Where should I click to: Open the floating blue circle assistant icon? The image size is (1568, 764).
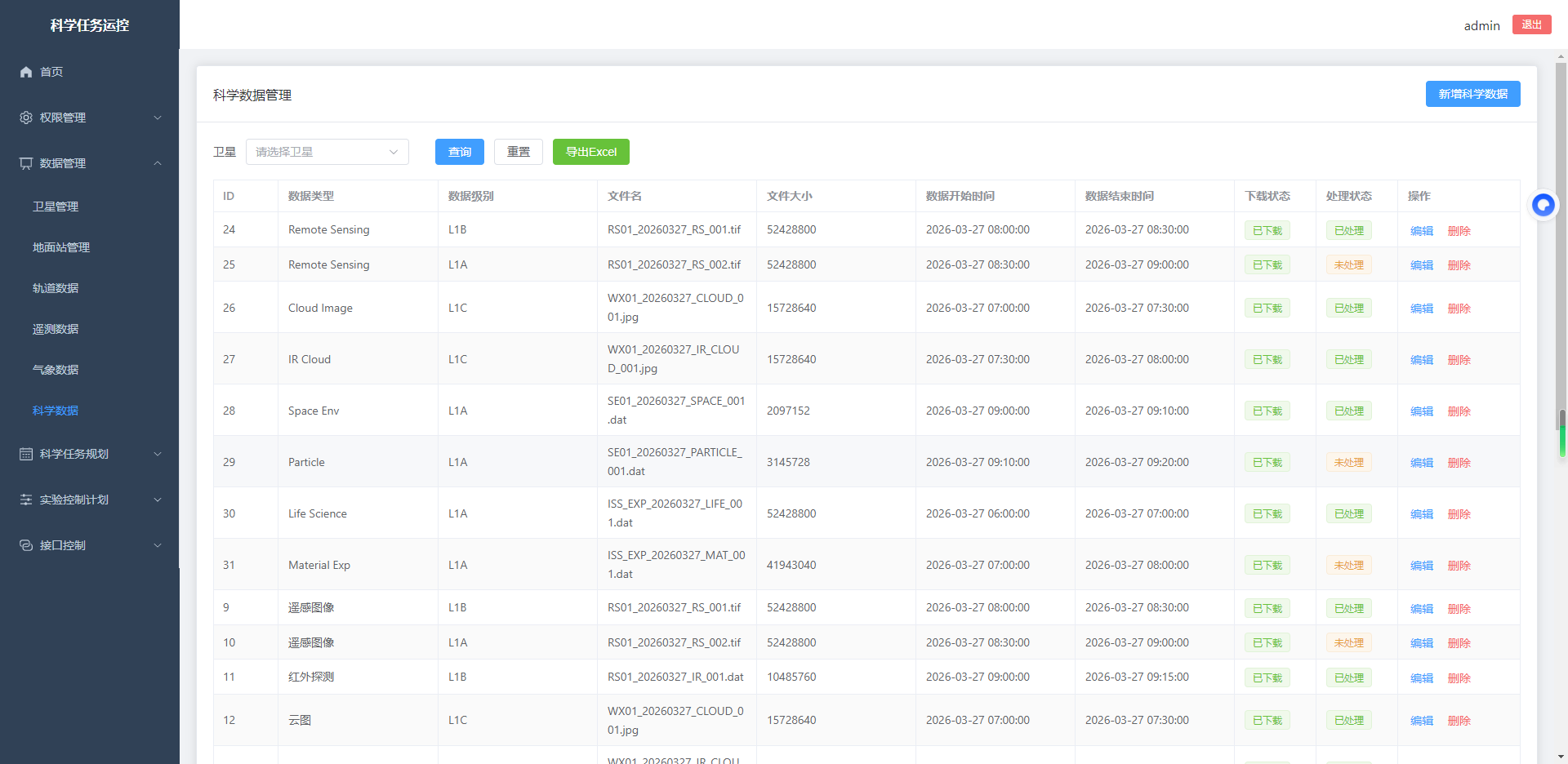click(1543, 205)
